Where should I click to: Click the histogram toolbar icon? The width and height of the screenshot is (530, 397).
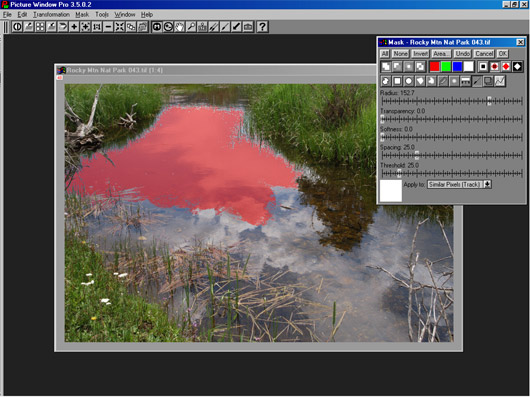202,27
